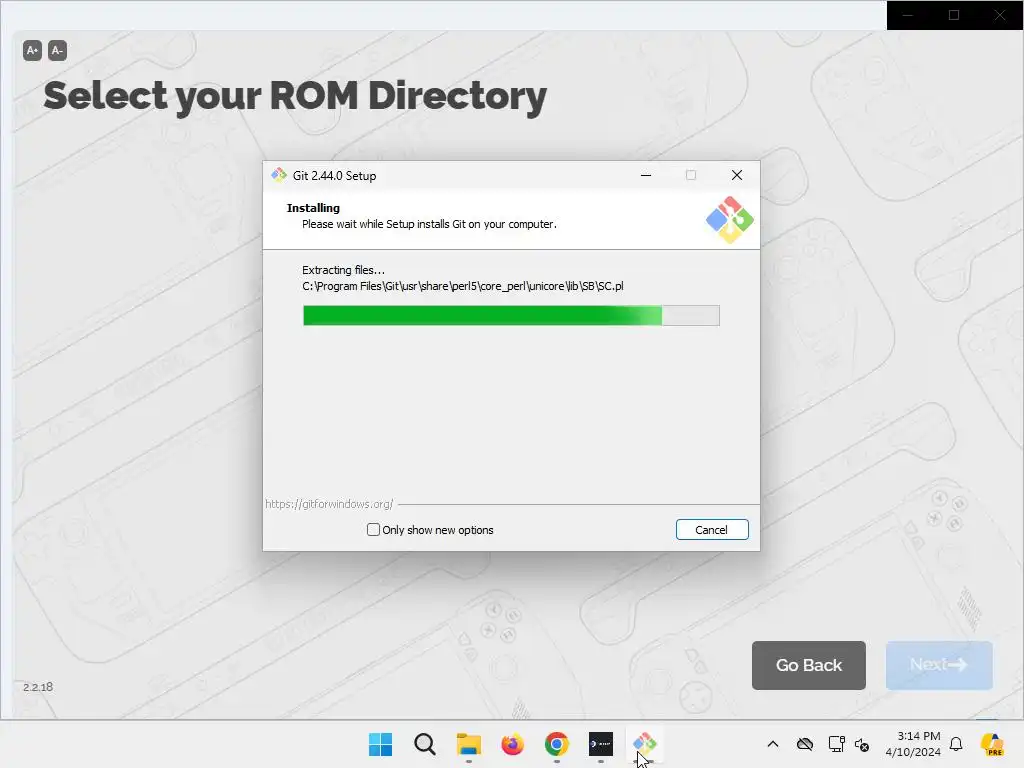Open Windows Search from the taskbar
1024x768 pixels.
424,744
